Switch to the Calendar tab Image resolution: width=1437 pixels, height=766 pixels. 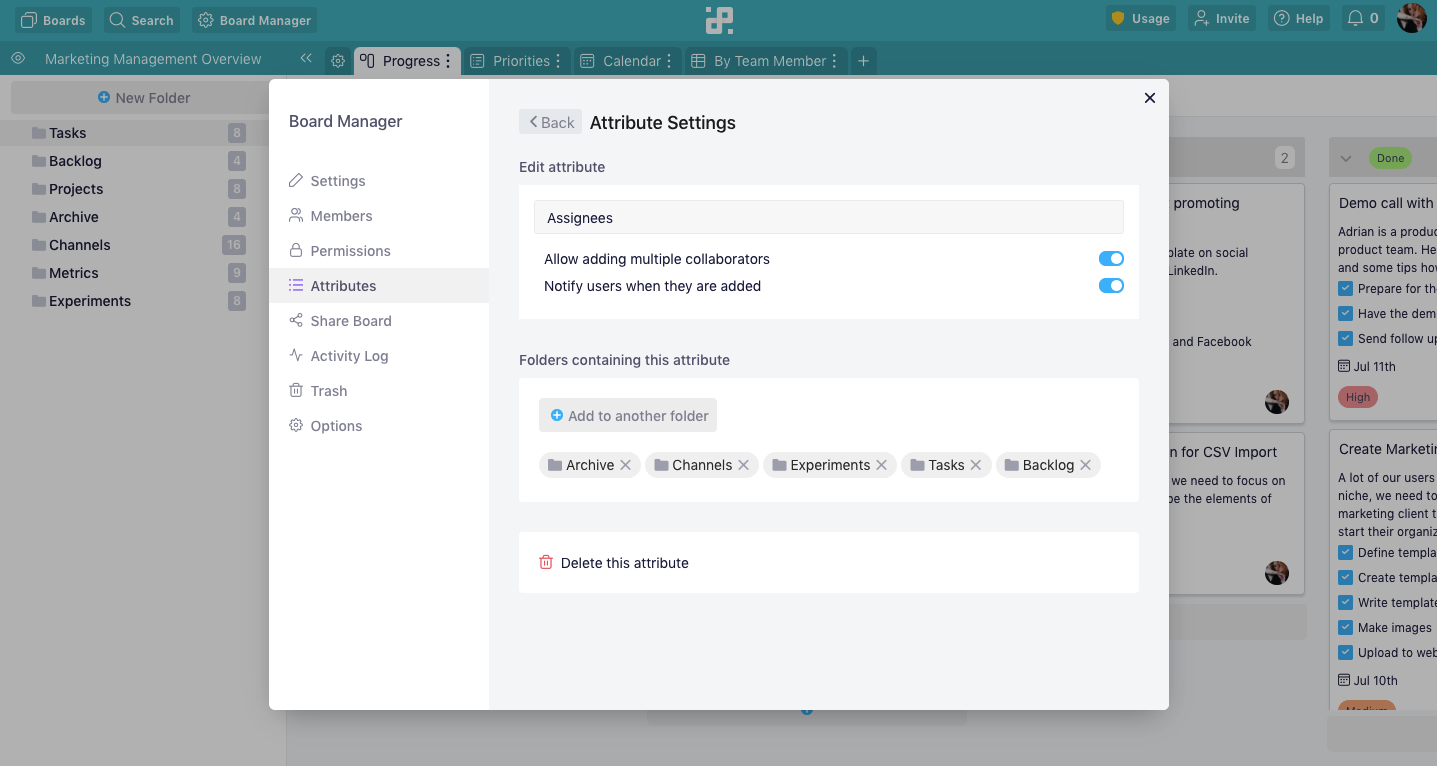[x=621, y=61]
